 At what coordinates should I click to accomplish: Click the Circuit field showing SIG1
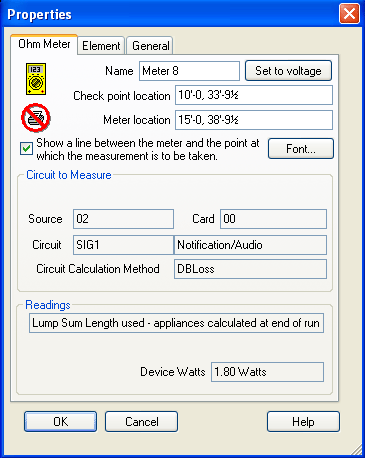[123, 245]
